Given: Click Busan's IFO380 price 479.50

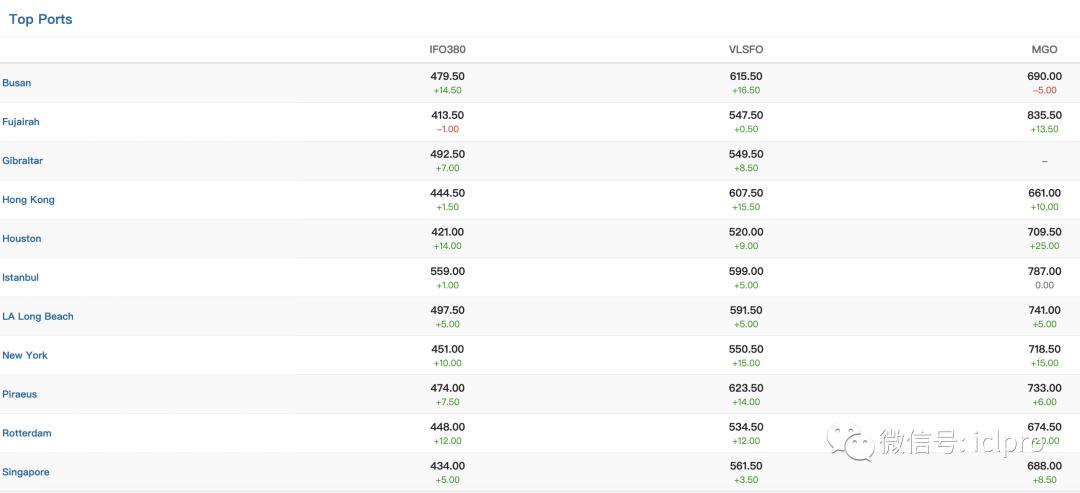Looking at the screenshot, I should point(447,77).
